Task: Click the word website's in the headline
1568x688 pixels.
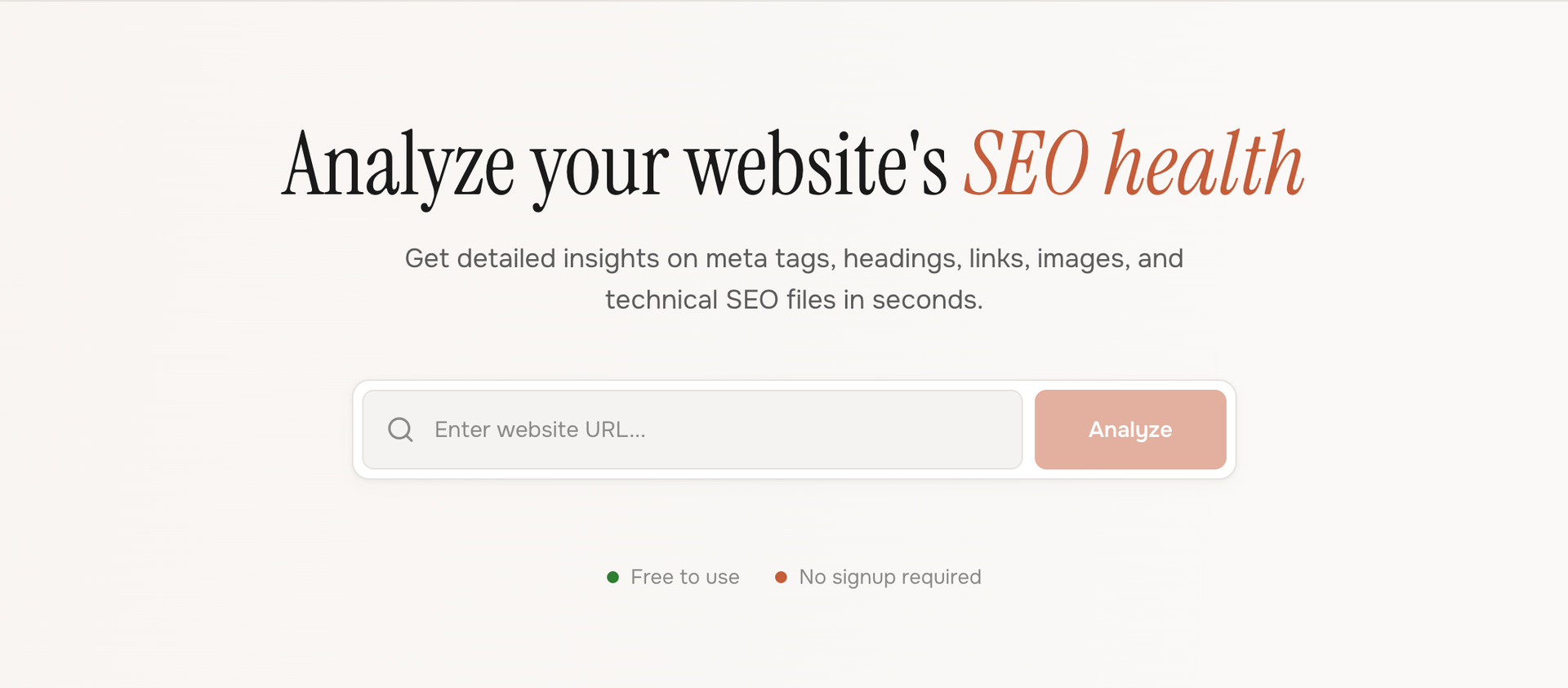Action: pos(816,166)
